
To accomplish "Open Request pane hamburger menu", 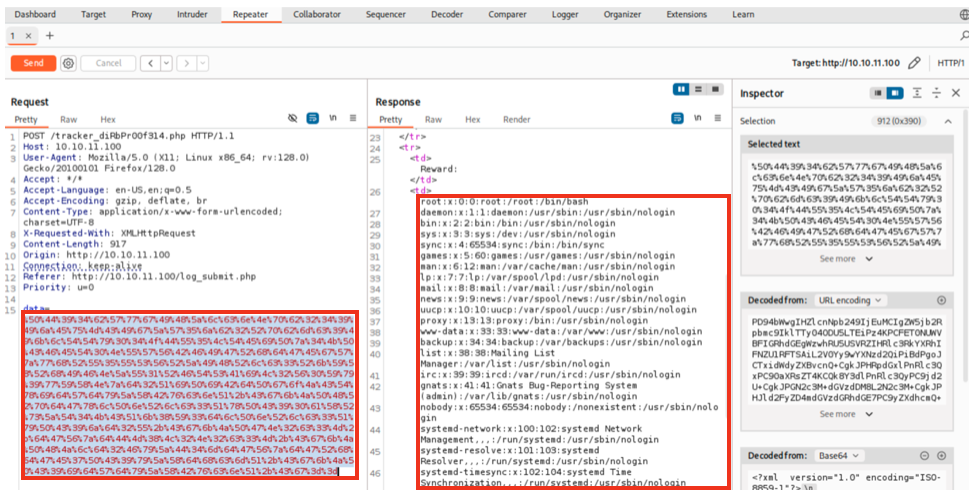I will tap(353, 118).
